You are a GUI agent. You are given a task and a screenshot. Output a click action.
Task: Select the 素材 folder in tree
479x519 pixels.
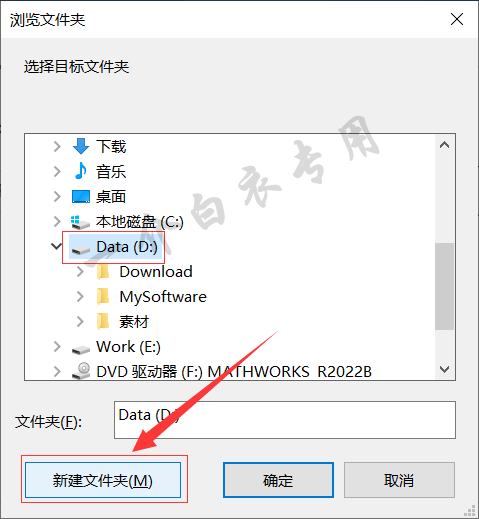pos(134,322)
